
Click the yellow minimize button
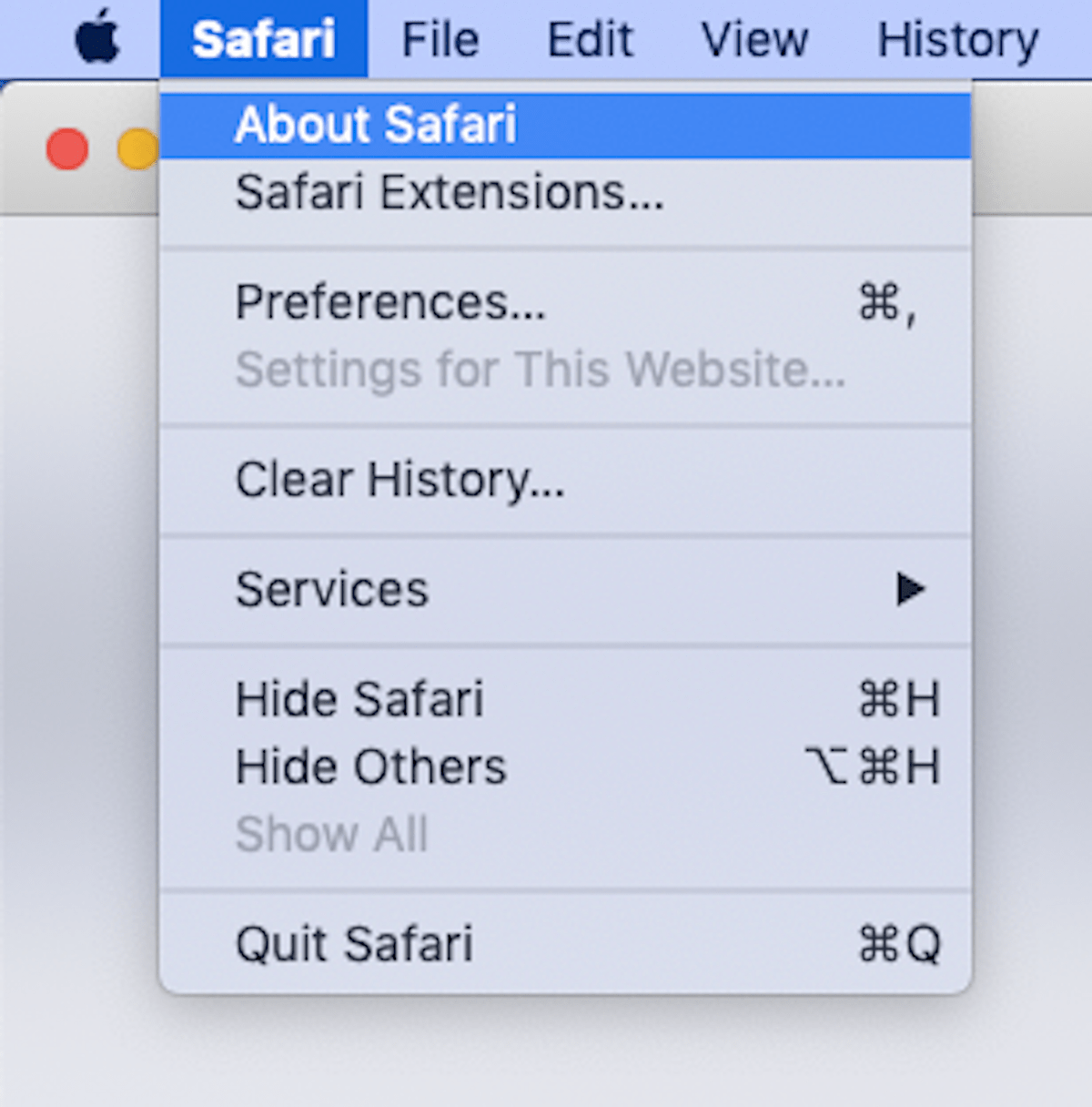point(137,148)
